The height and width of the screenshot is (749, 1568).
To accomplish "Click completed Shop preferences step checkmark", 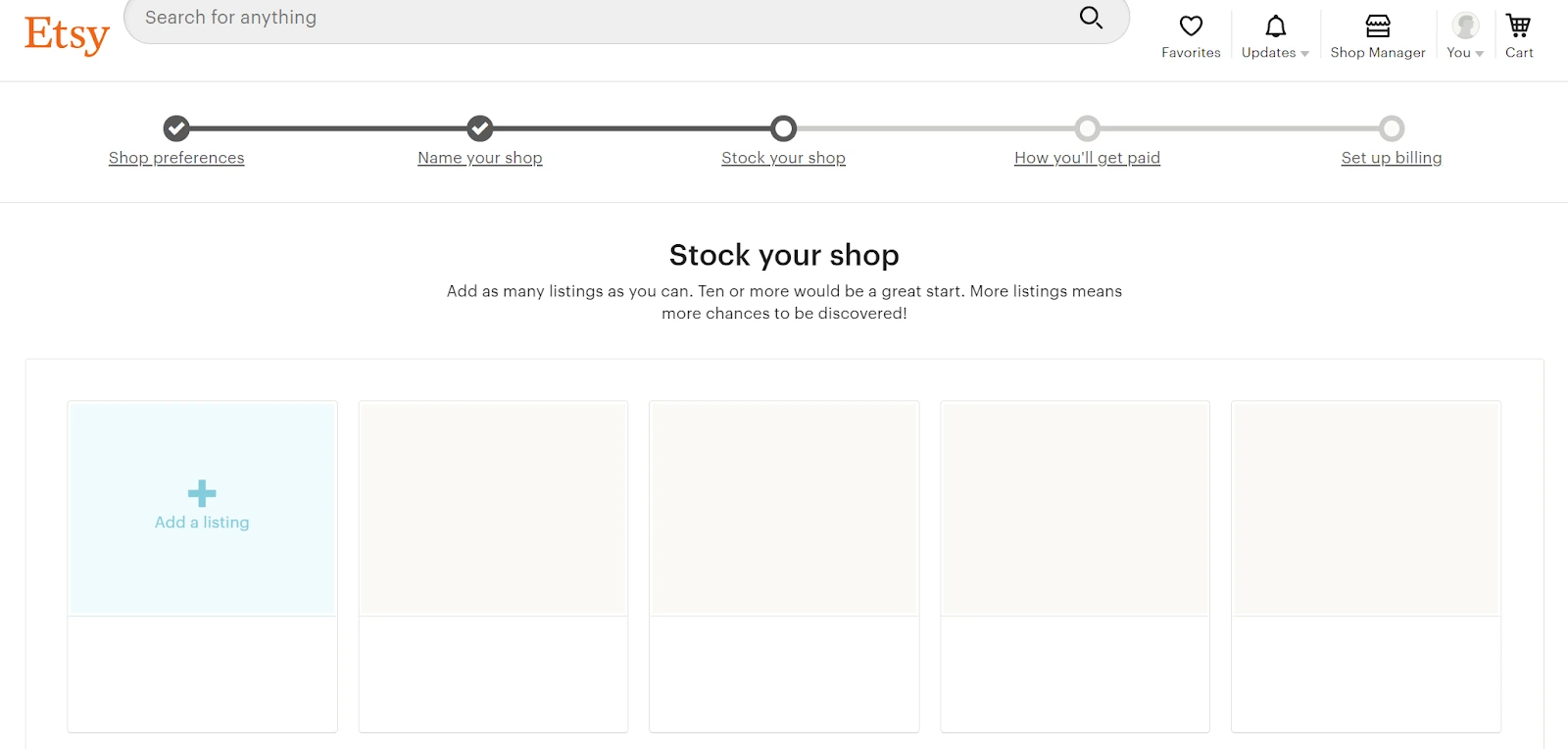I will [x=176, y=128].
